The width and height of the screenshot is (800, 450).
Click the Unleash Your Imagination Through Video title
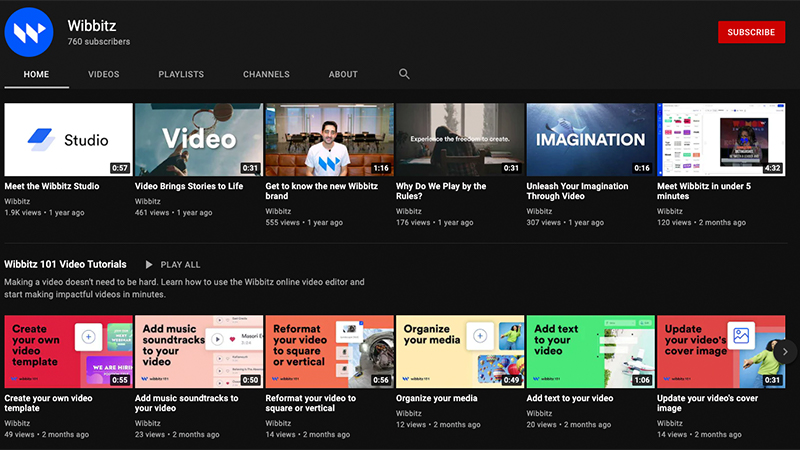(577, 191)
